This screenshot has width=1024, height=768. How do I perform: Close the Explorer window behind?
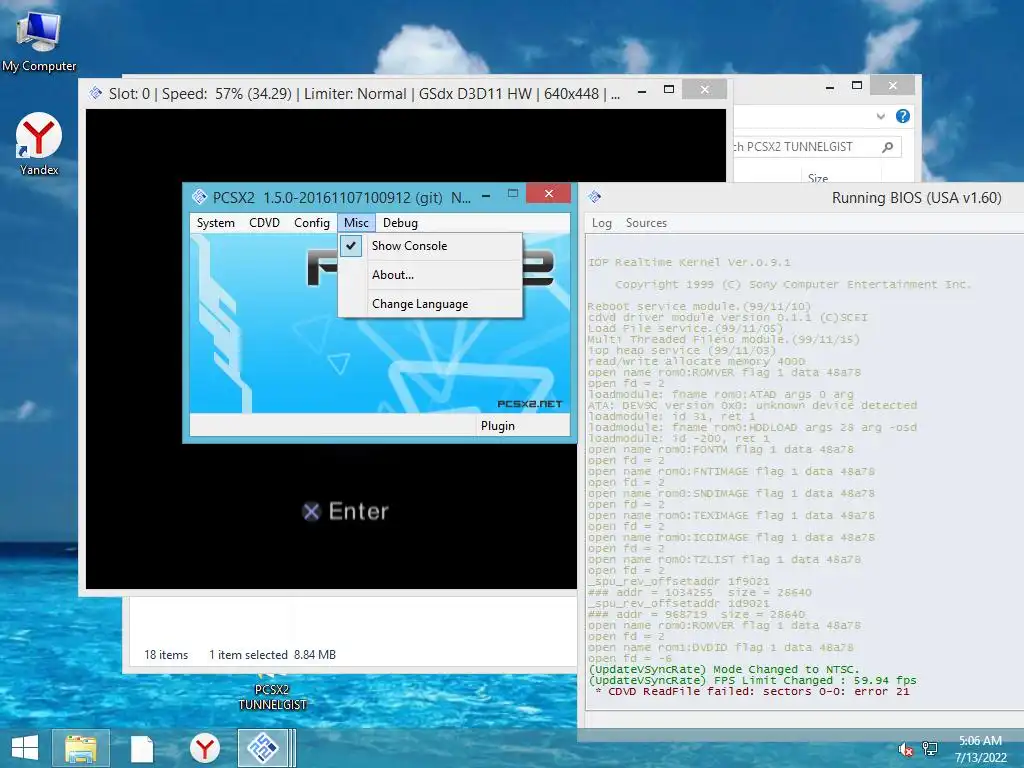click(893, 86)
